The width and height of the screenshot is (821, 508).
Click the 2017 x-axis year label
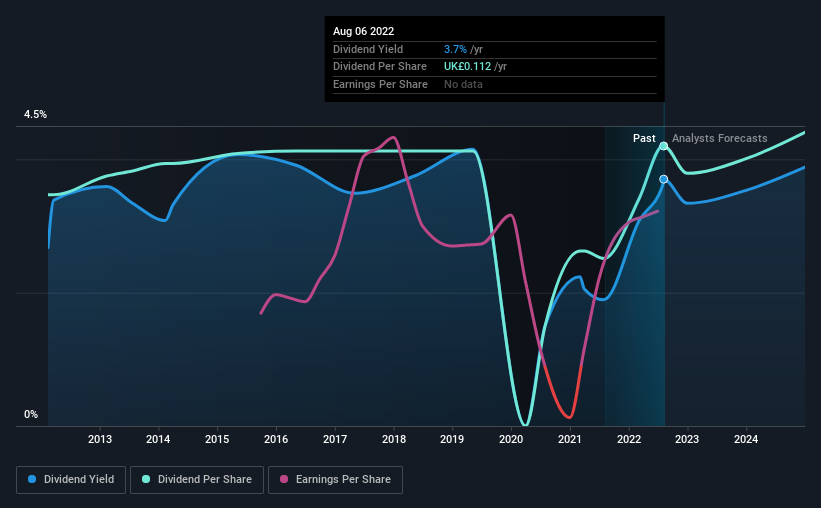pos(335,439)
